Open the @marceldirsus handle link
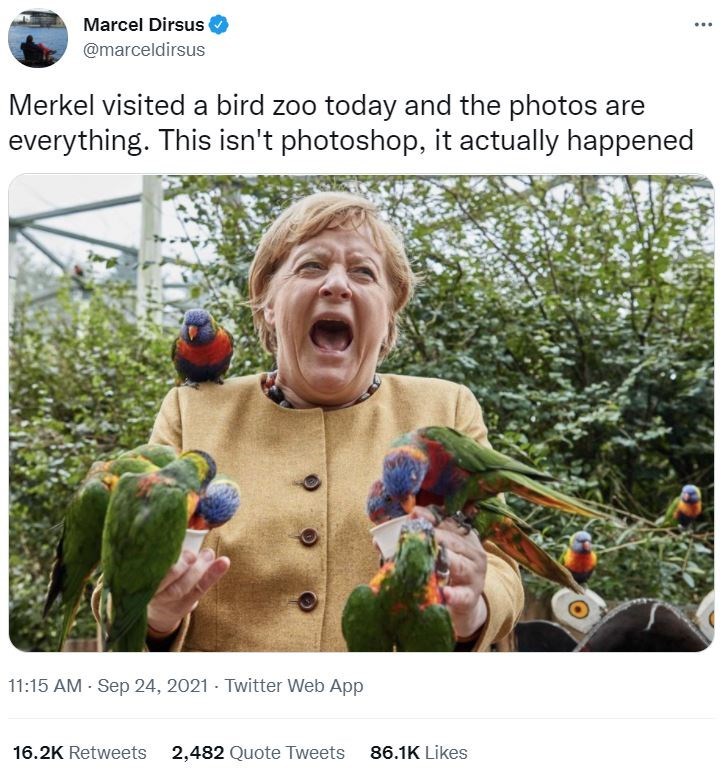Screen dimensions: 724x772 (x=143, y=49)
